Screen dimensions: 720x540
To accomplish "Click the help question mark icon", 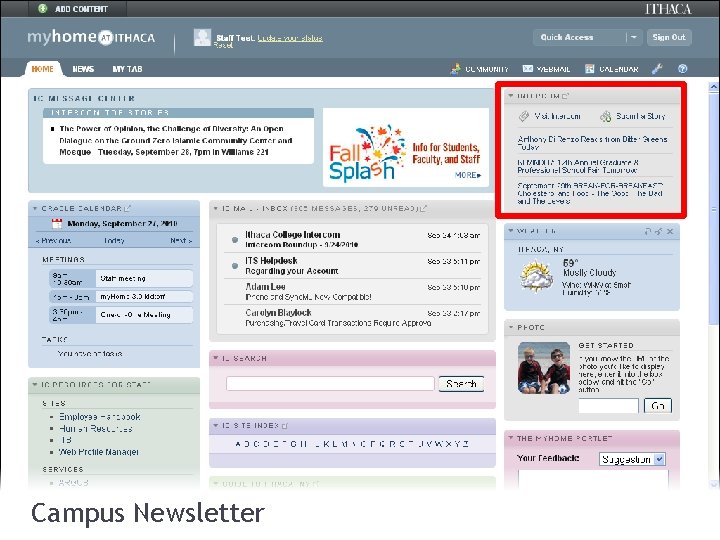I will pyautogui.click(x=683, y=69).
